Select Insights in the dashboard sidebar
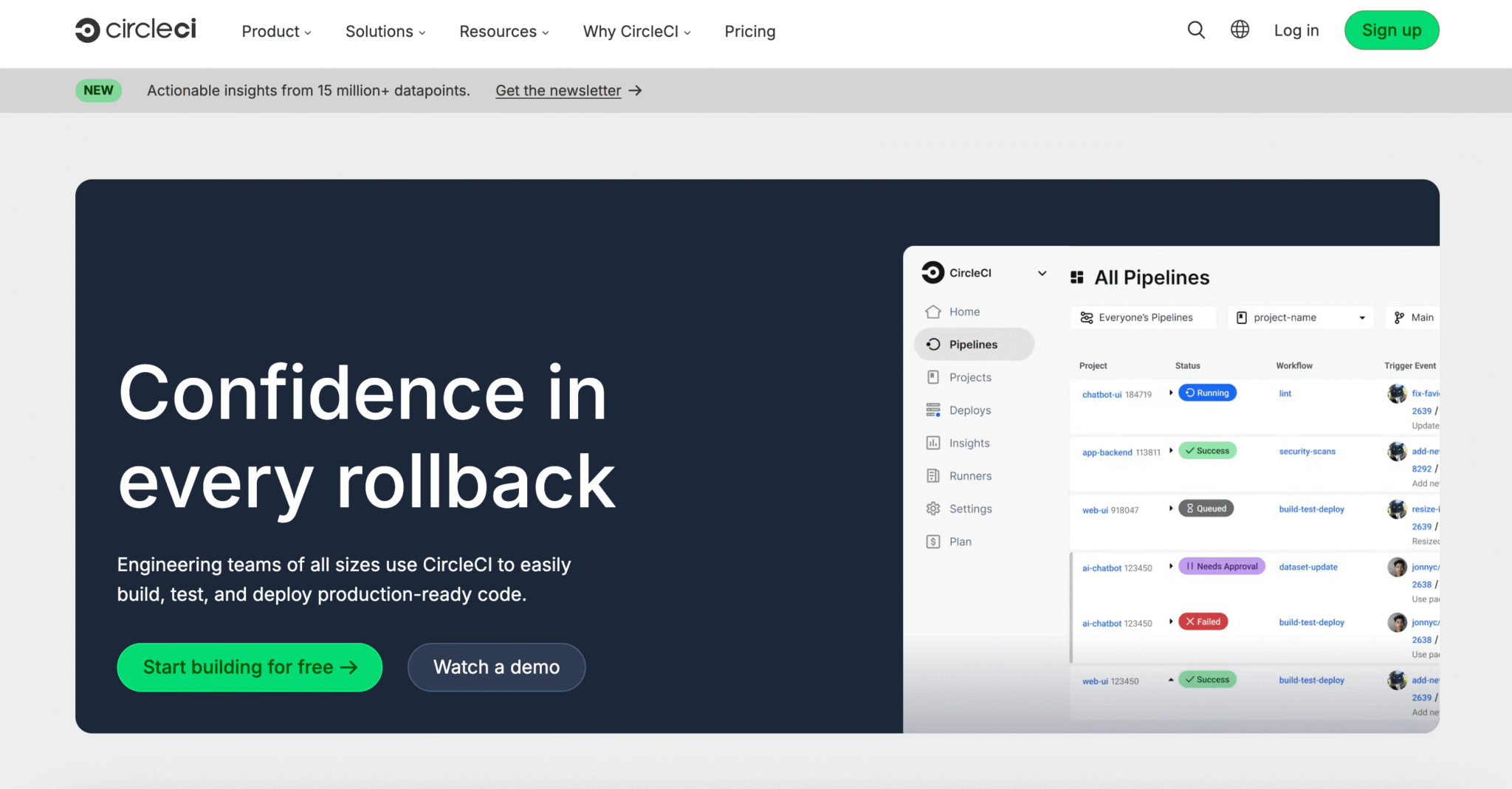Viewport: 1512px width, 789px height. [x=969, y=443]
